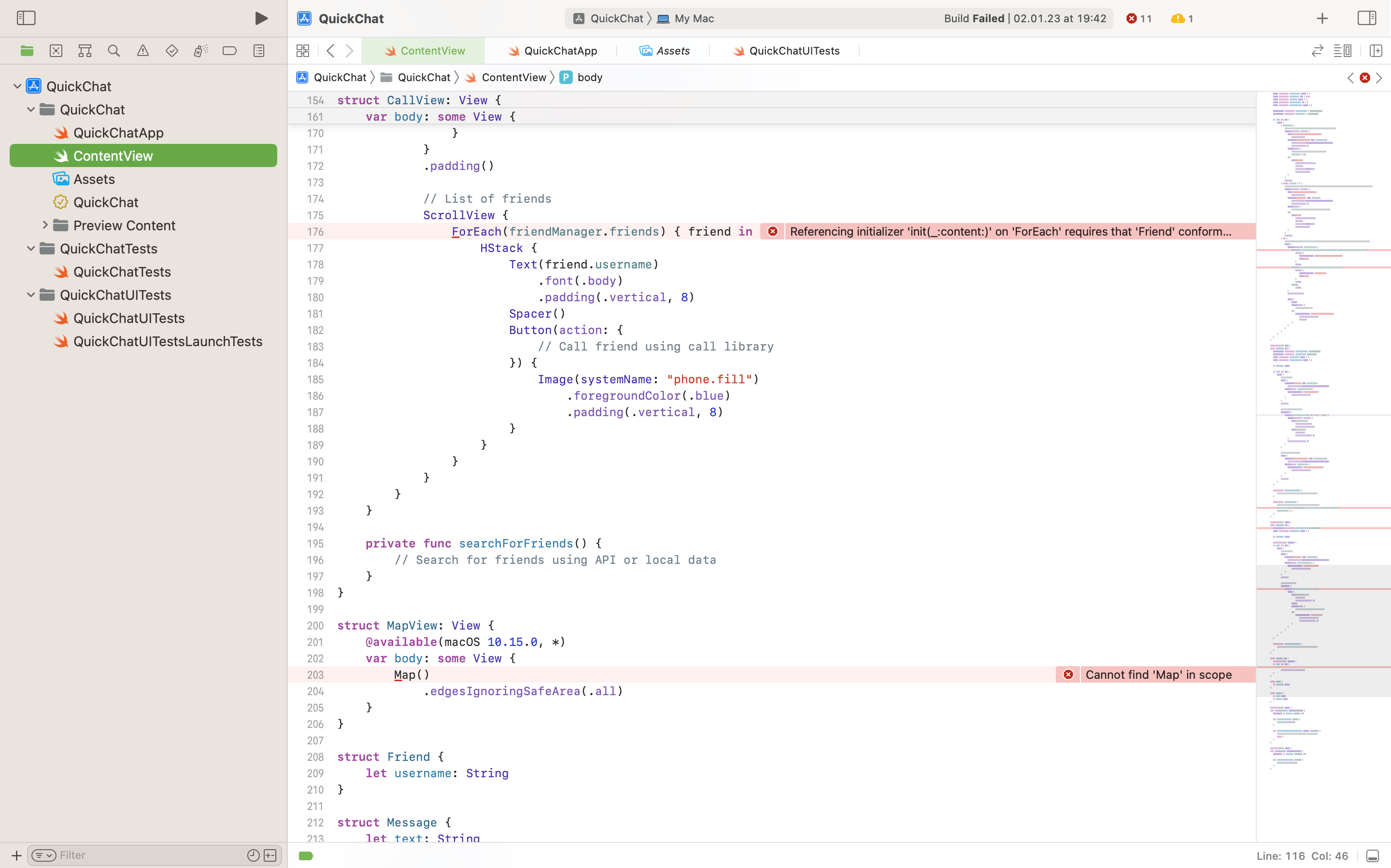Open the debug navigator
This screenshot has height=868, width=1391.
[200, 51]
